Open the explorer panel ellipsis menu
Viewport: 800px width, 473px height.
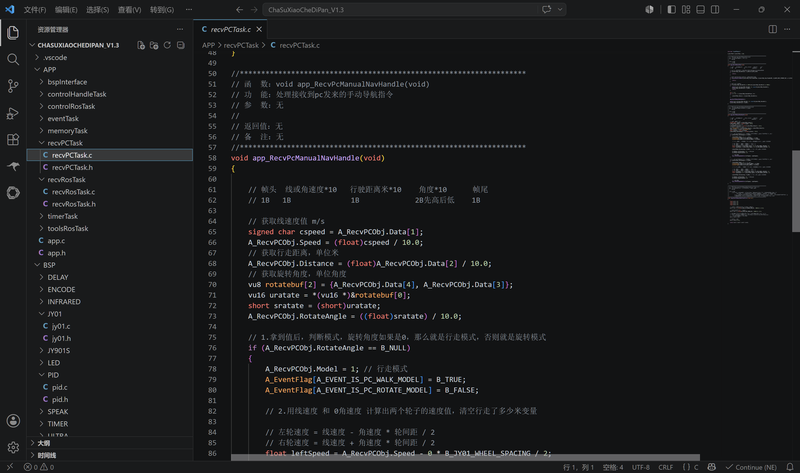coord(180,29)
